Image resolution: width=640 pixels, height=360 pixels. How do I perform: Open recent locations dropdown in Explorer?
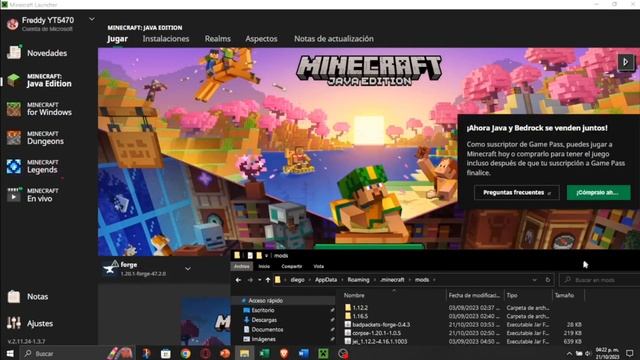259,280
